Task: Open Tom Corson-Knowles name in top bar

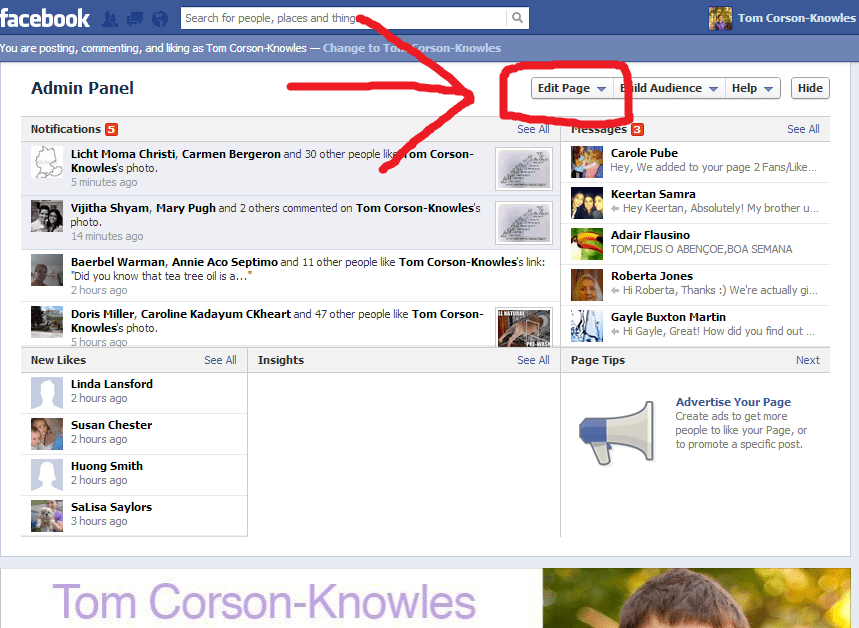Action: [x=797, y=18]
